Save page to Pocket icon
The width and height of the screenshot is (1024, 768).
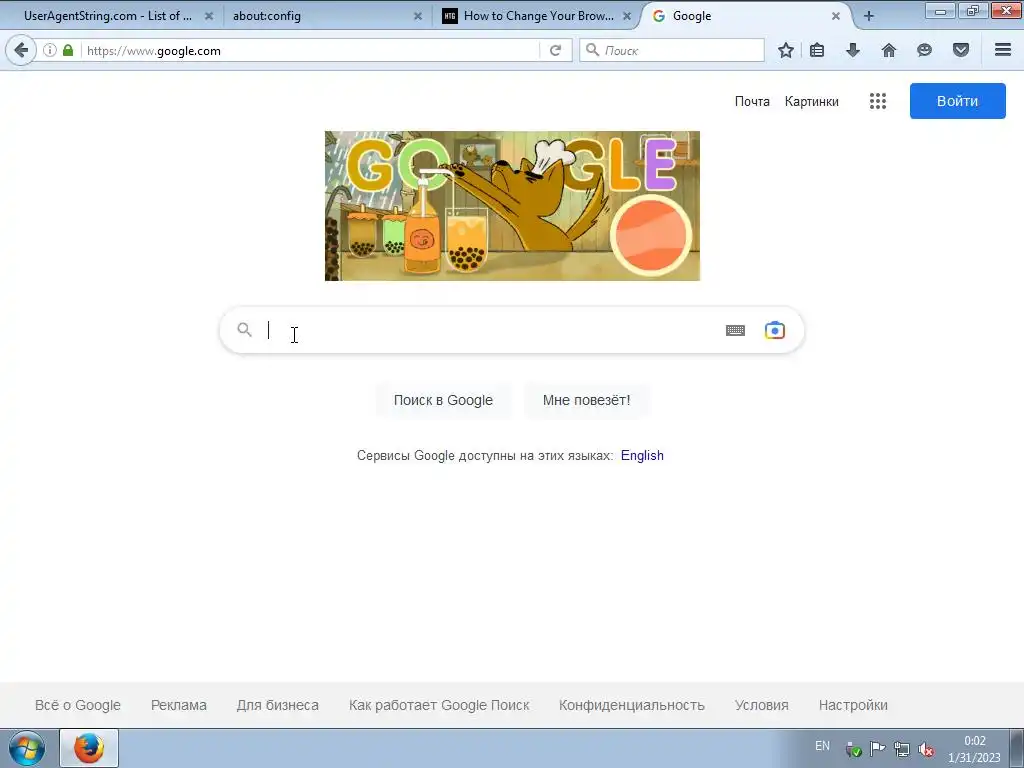(961, 50)
